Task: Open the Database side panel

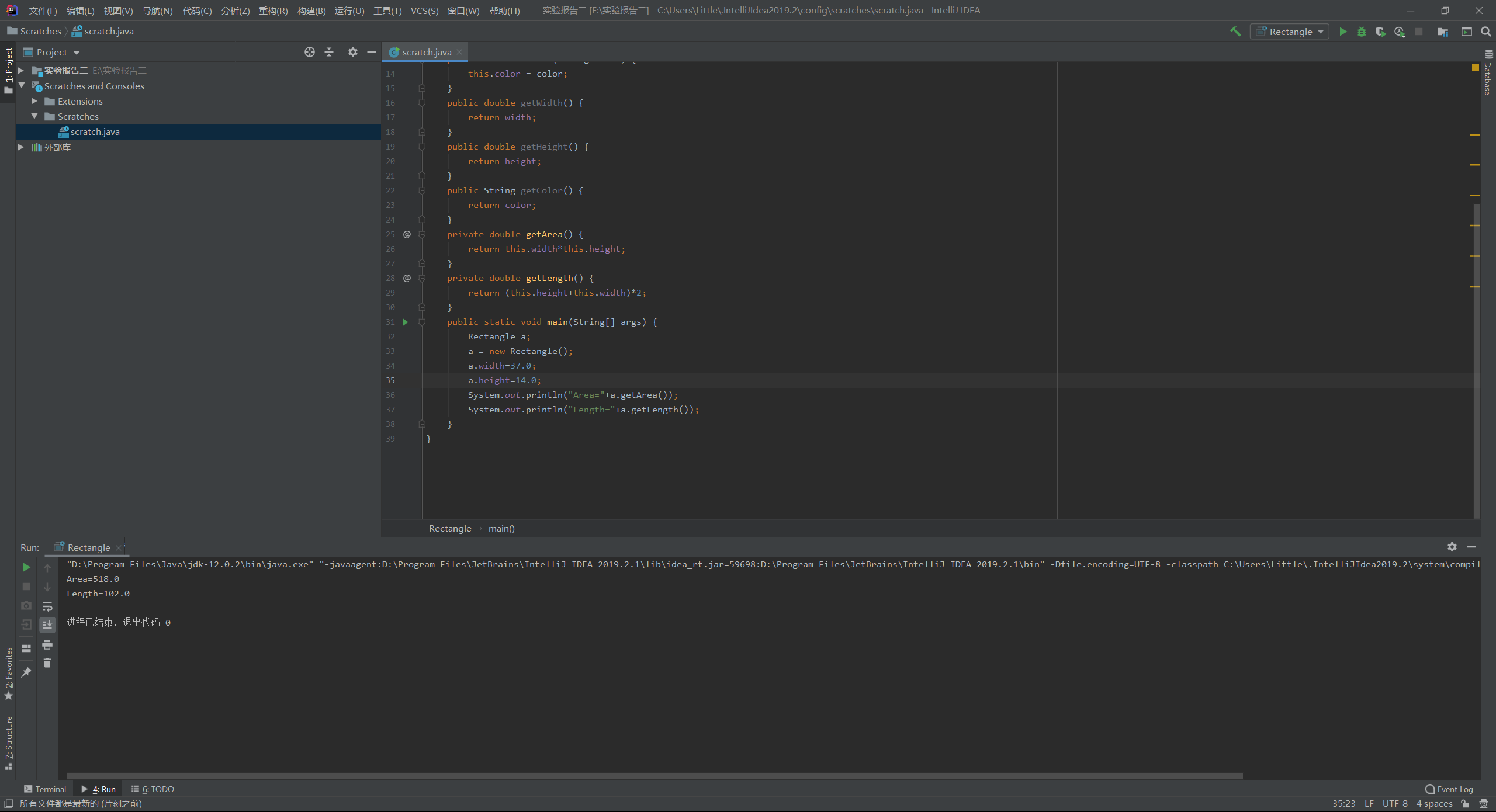Action: click(x=1488, y=72)
